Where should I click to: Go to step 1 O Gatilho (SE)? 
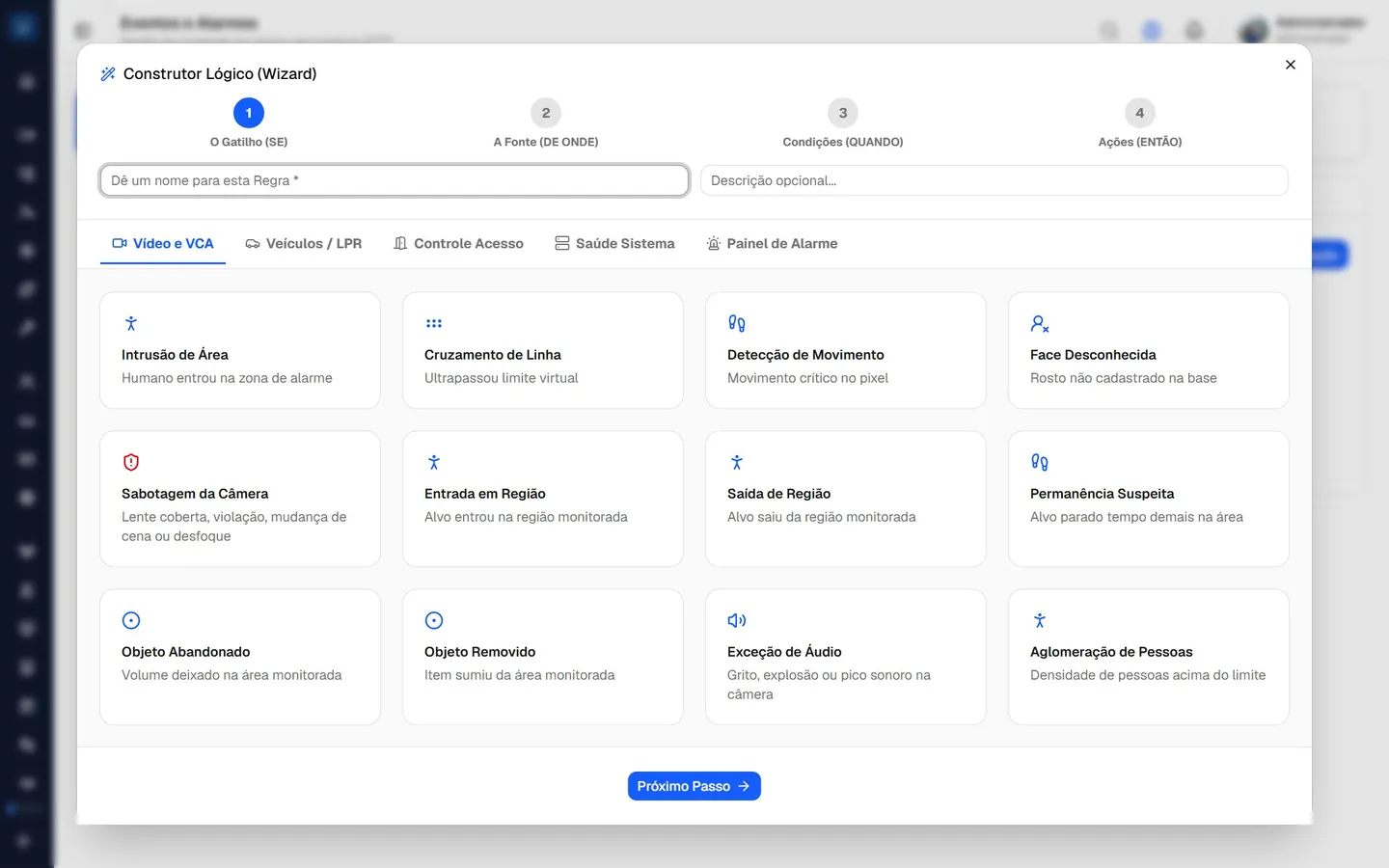(249, 123)
